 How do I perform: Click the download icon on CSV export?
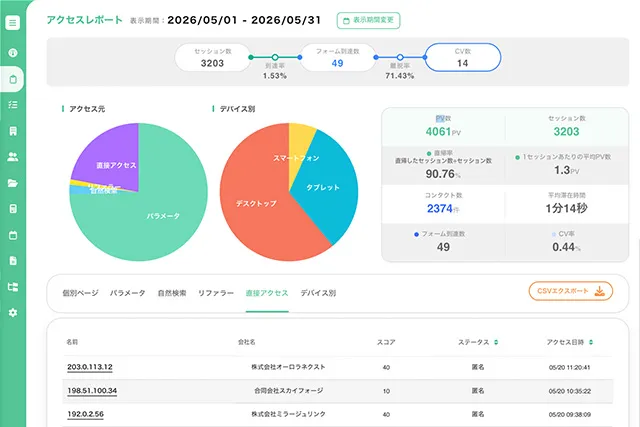point(599,291)
